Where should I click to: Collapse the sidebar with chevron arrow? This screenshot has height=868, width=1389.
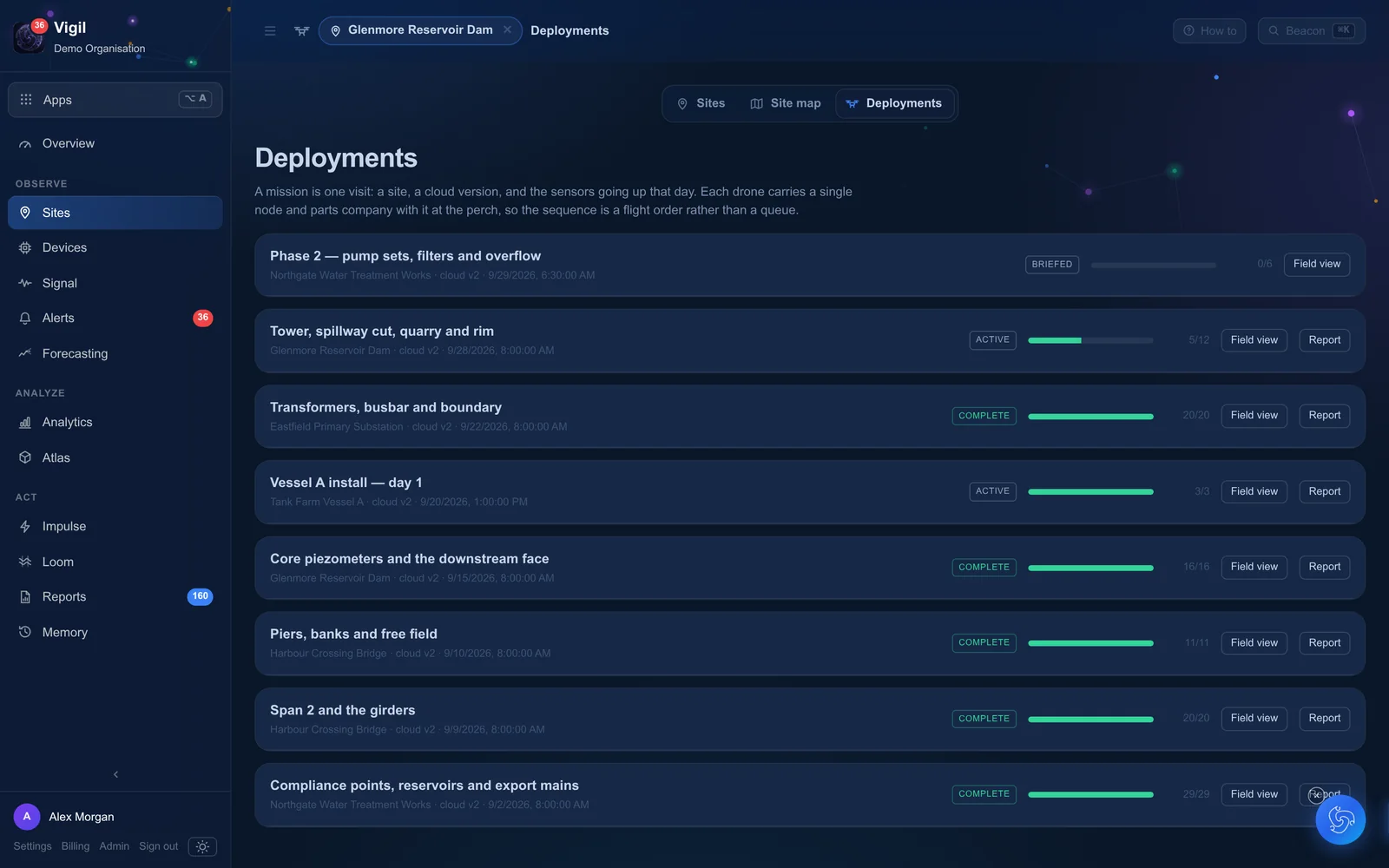[x=115, y=774]
